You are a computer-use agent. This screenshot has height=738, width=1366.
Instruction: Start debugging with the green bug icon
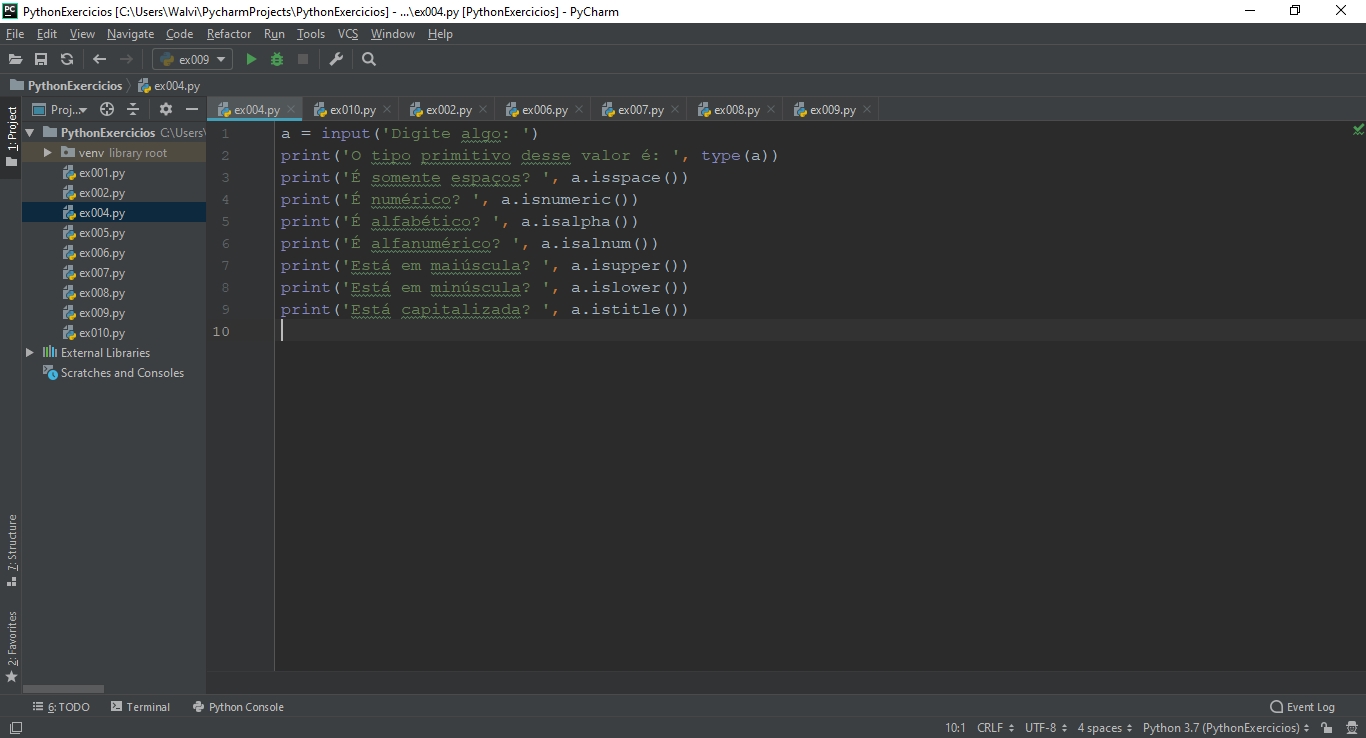(277, 59)
